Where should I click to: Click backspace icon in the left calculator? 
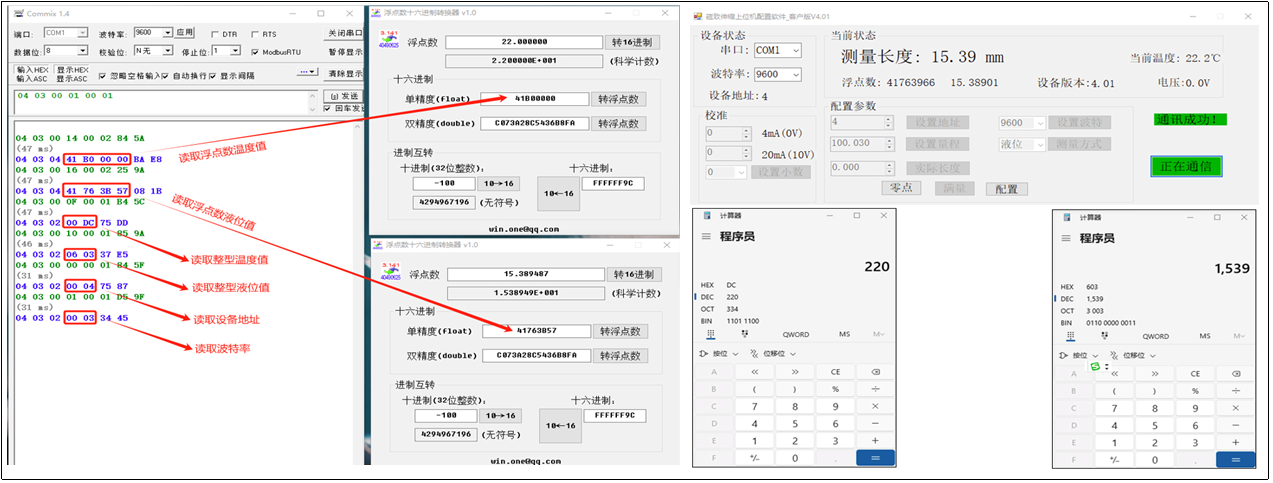click(875, 373)
